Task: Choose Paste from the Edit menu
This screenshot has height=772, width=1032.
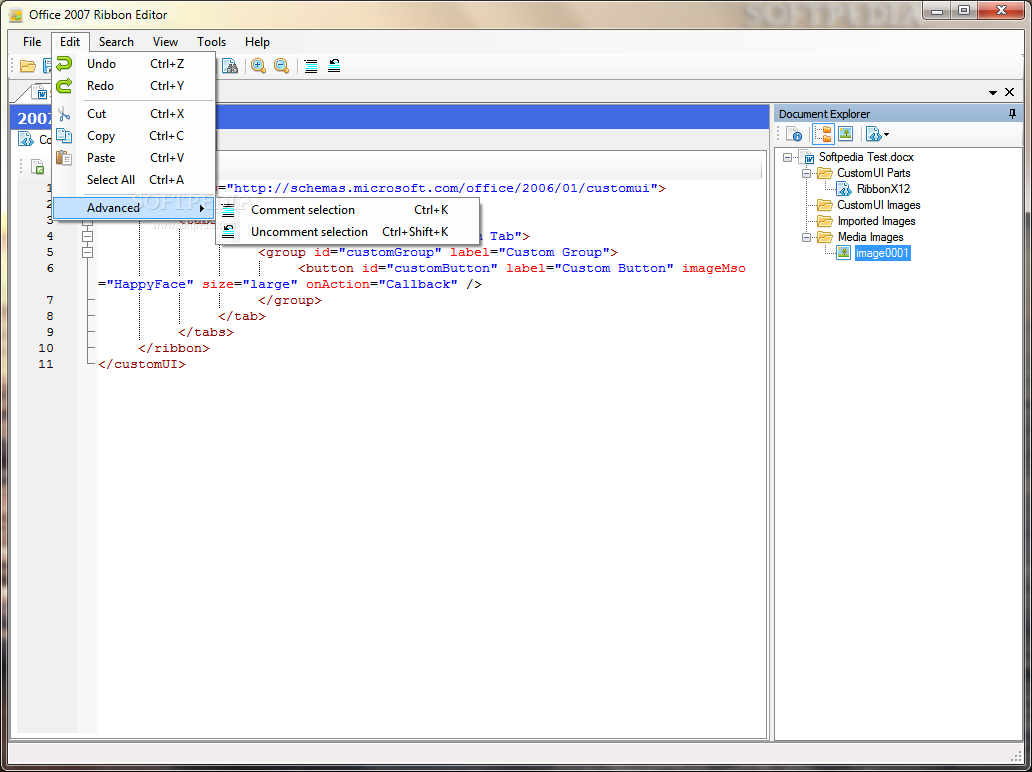Action: click(134, 158)
